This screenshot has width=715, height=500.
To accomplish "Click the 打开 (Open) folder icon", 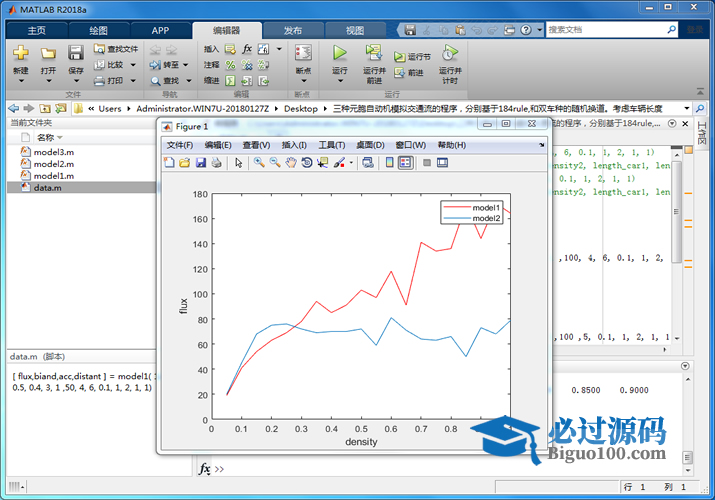I will pyautogui.click(x=48, y=54).
